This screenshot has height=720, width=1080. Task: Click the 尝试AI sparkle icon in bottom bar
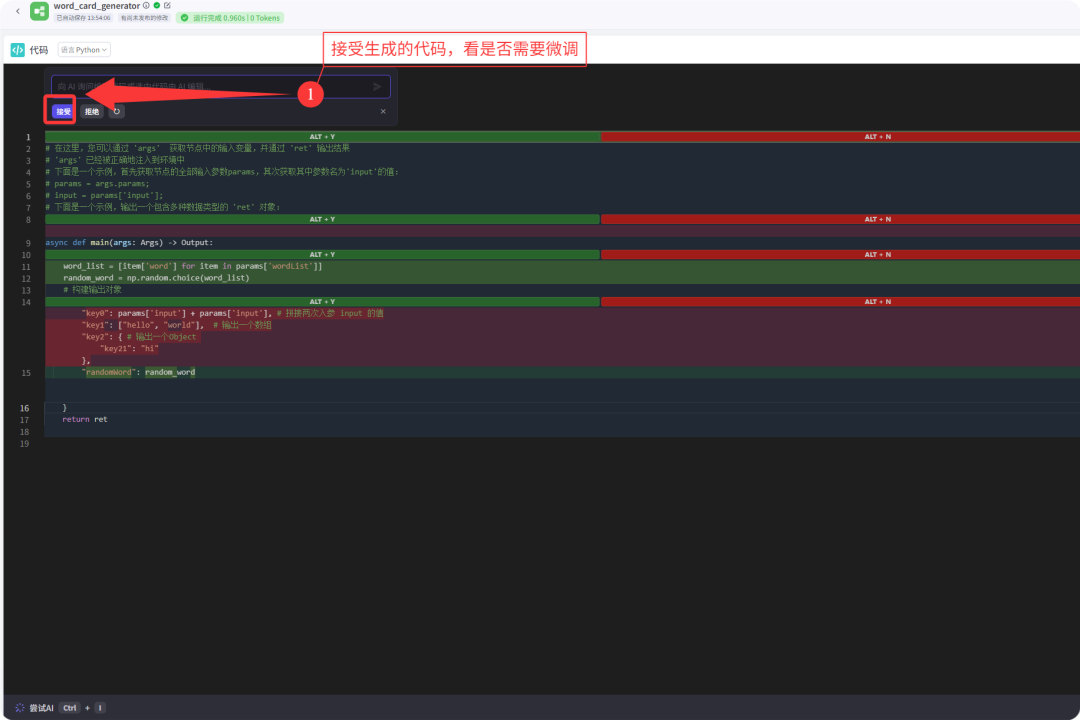[19, 708]
